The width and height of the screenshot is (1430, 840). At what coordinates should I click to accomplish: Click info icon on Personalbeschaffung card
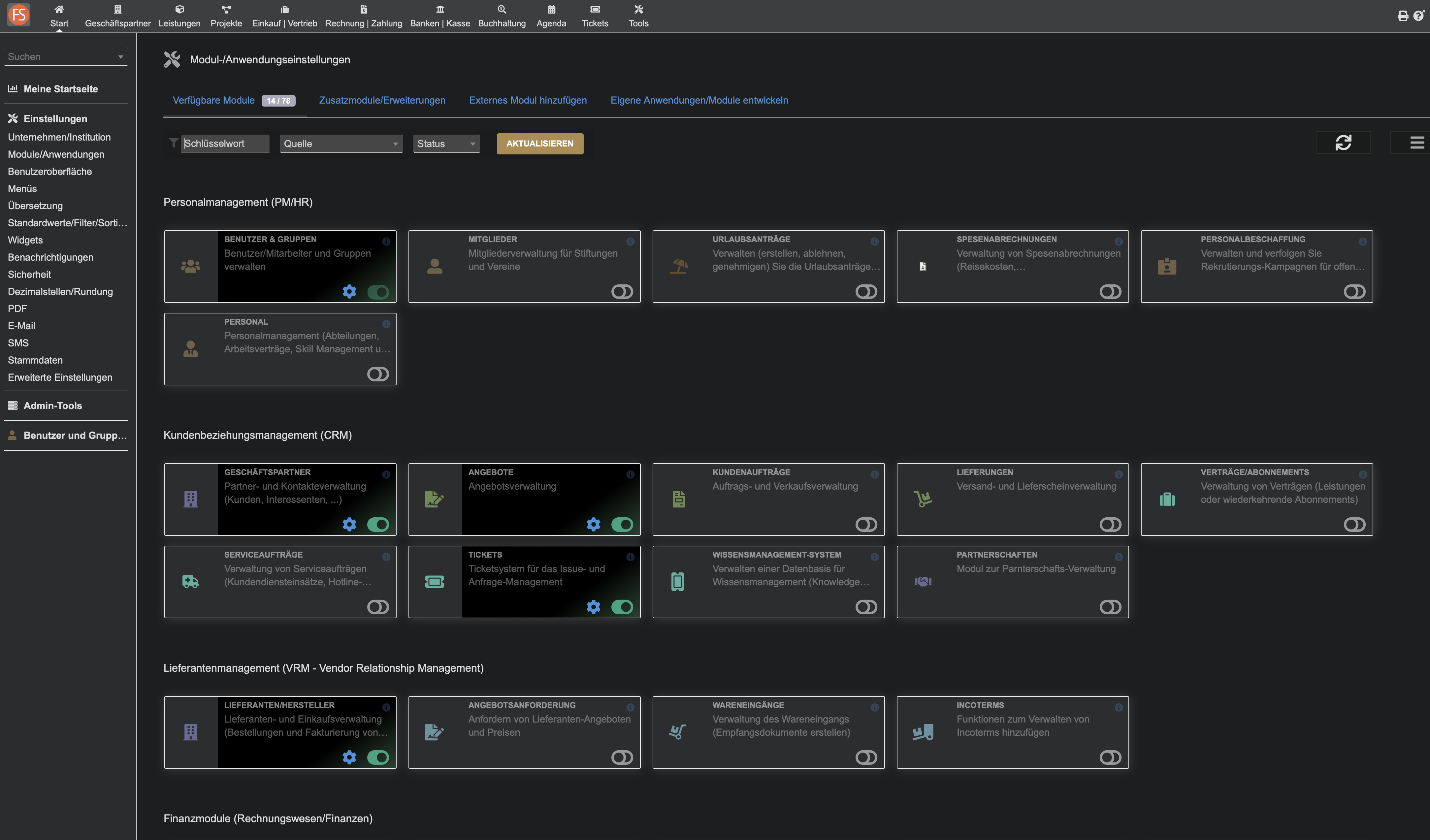pyautogui.click(x=1362, y=241)
